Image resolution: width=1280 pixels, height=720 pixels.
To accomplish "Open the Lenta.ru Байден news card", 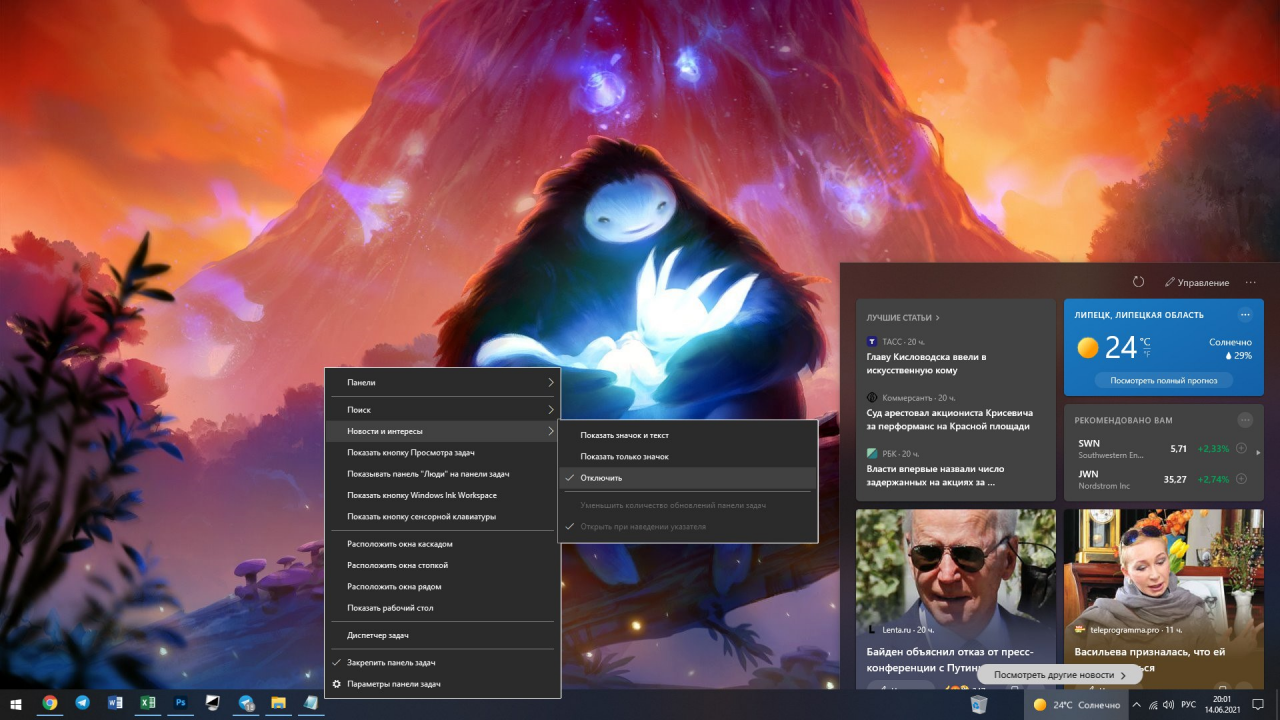I will pyautogui.click(x=956, y=598).
